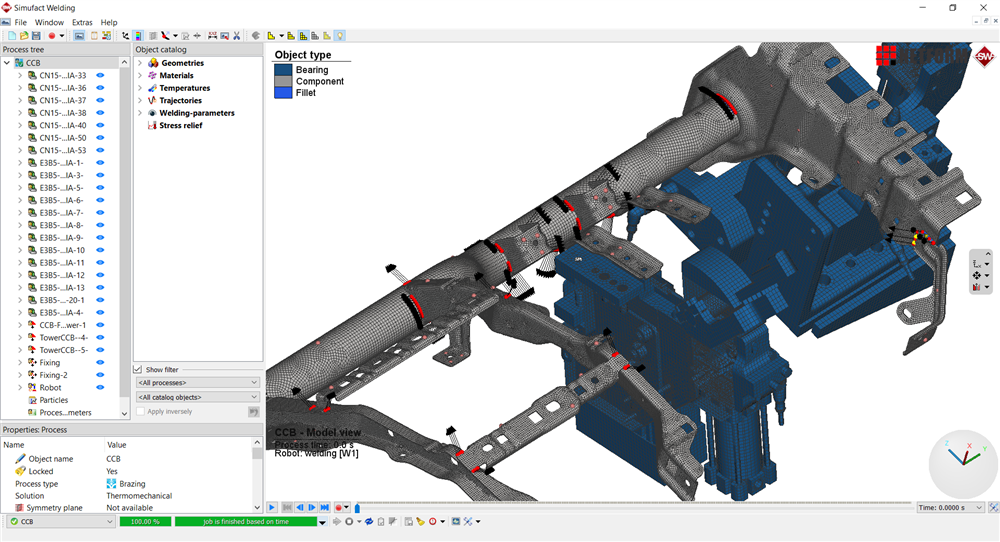
Task: Toggle visibility of Fixing-2 in process tree
Action: [100, 375]
